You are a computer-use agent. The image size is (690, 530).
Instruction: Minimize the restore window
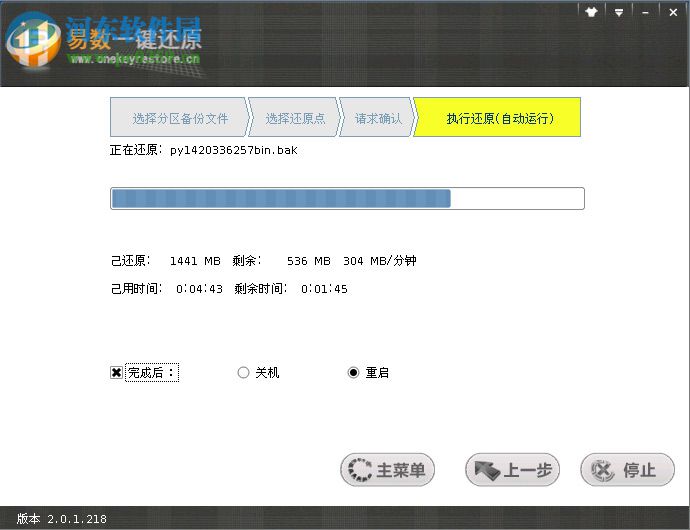(646, 13)
